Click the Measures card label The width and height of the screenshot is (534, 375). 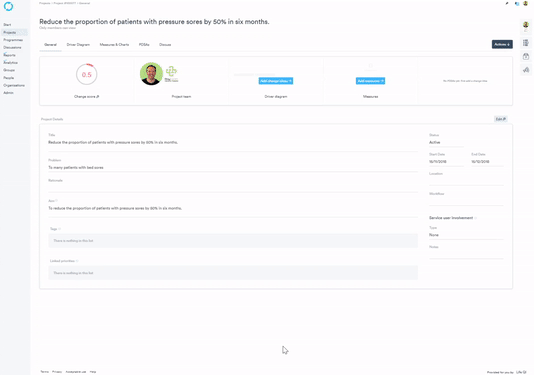click(370, 97)
